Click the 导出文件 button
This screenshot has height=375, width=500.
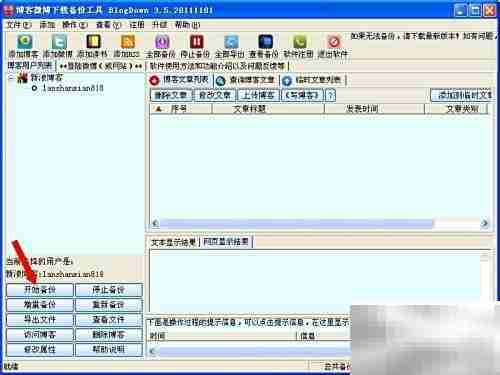tap(40, 320)
